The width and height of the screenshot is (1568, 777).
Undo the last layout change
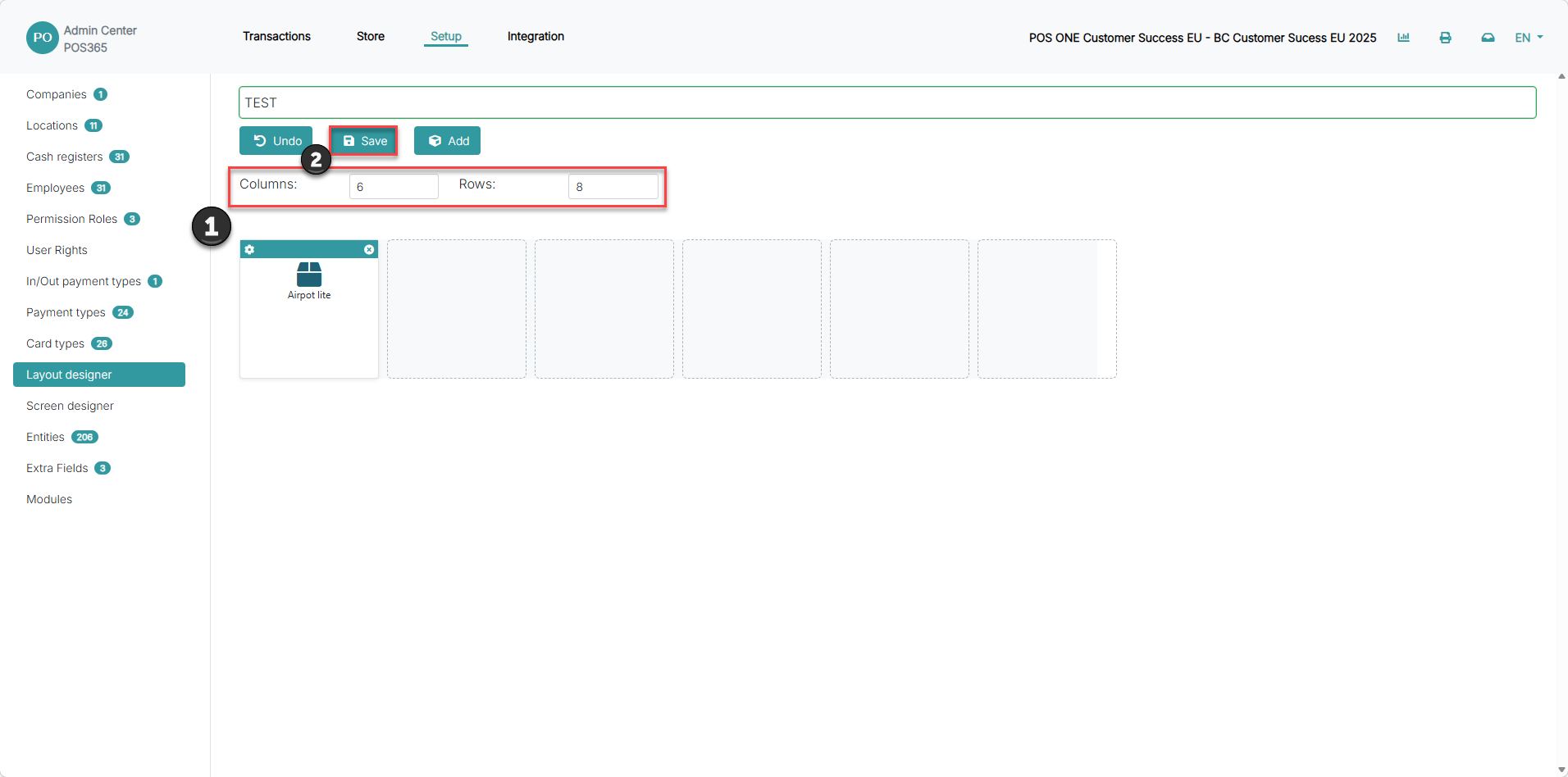(276, 141)
